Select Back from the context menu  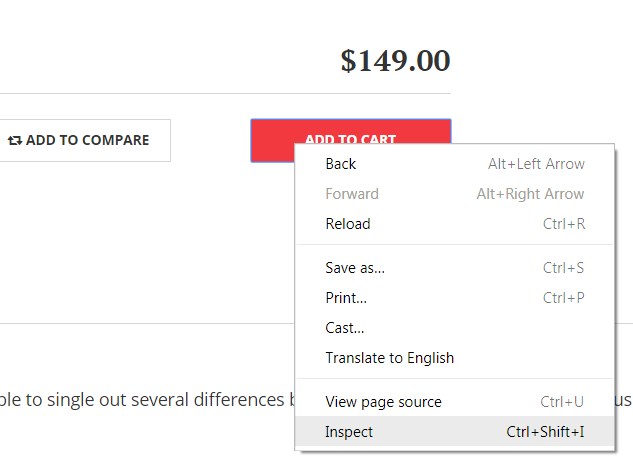tap(455, 164)
